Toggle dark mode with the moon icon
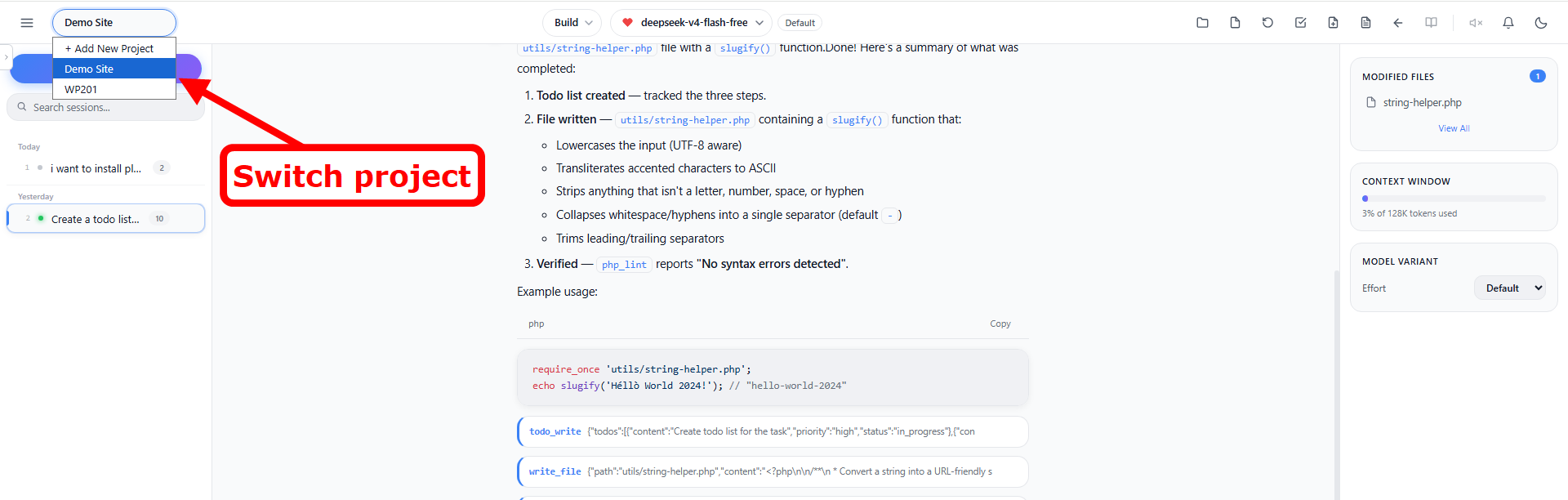The image size is (1568, 500). [1541, 23]
